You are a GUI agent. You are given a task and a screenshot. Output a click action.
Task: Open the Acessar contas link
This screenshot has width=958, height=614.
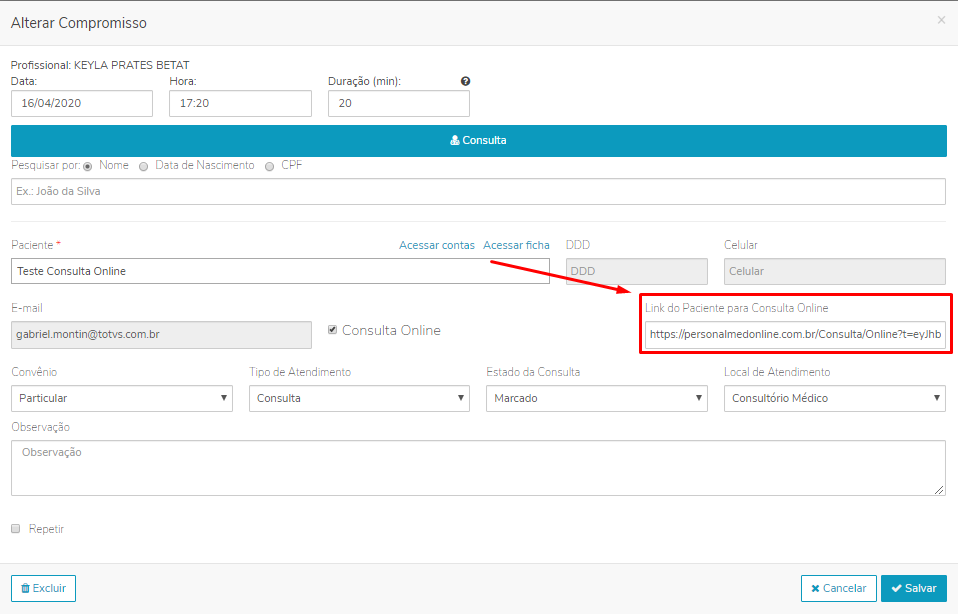tap(437, 245)
